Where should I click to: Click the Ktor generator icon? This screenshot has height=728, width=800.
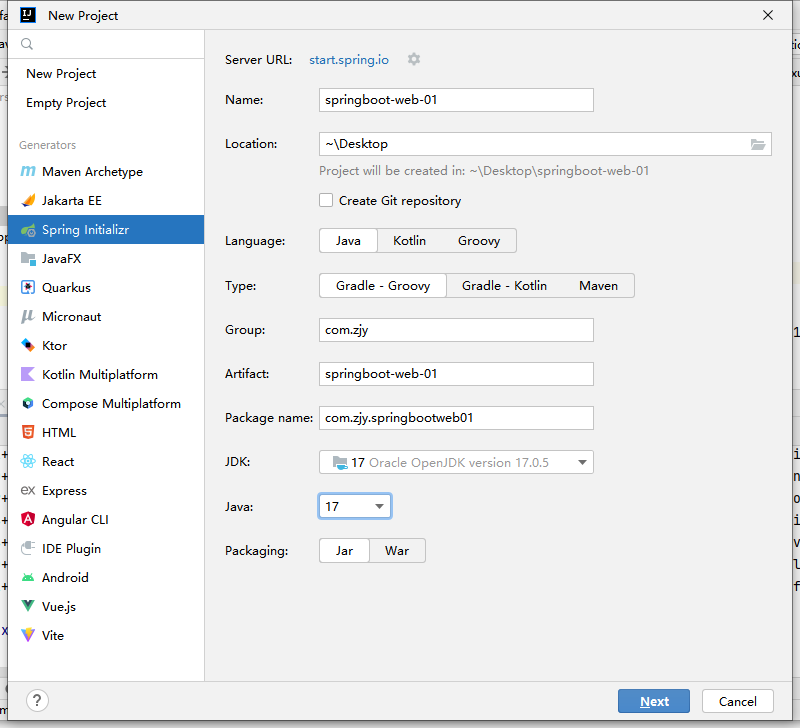click(x=28, y=346)
